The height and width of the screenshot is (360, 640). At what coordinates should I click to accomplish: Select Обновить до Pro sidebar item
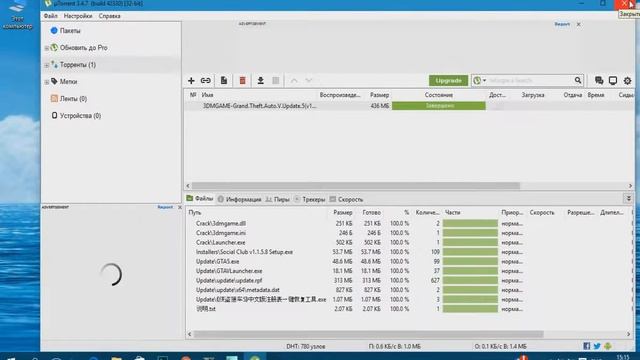point(84,48)
